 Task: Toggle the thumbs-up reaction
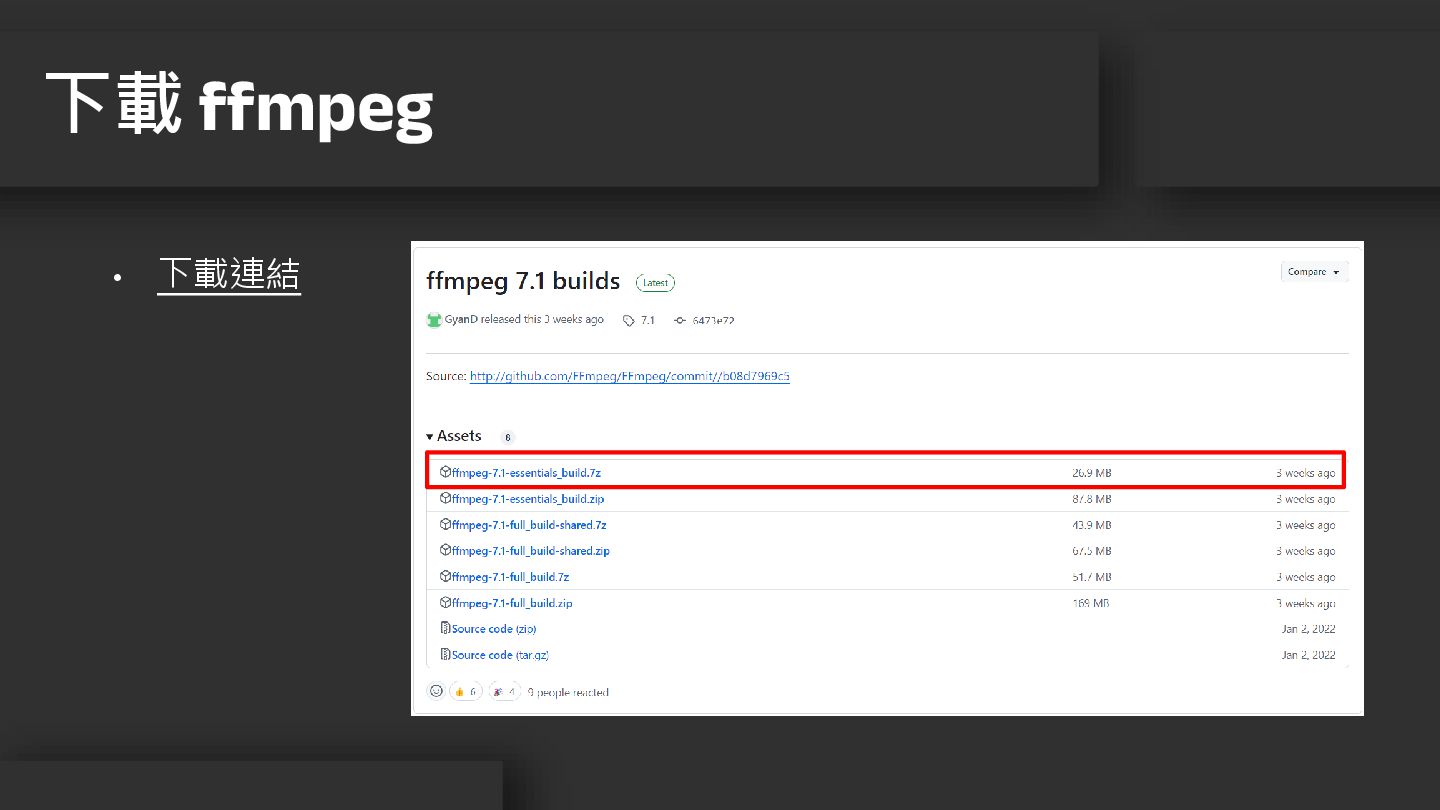point(466,691)
